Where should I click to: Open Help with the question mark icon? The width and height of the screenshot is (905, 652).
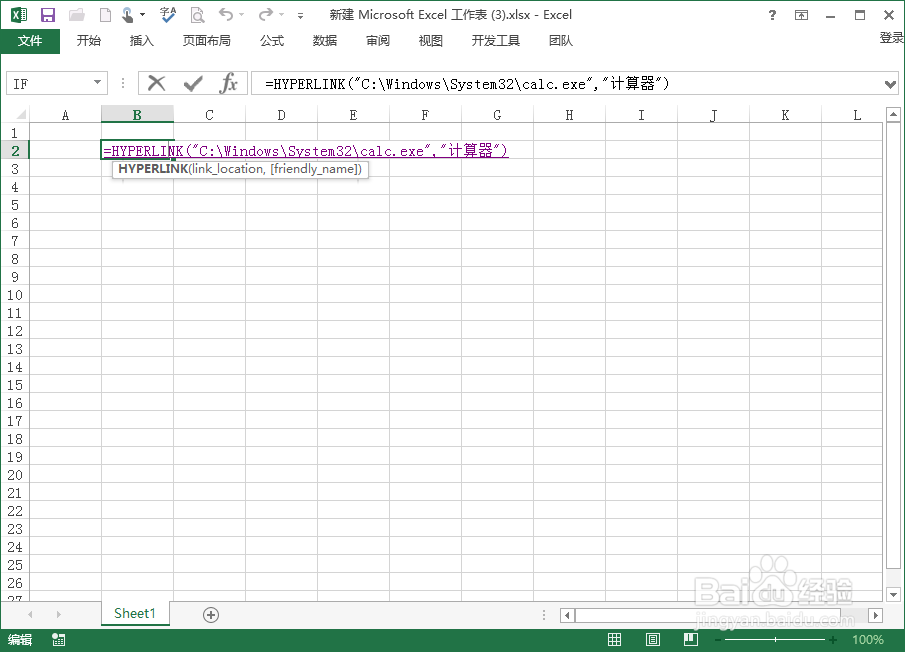(x=772, y=15)
